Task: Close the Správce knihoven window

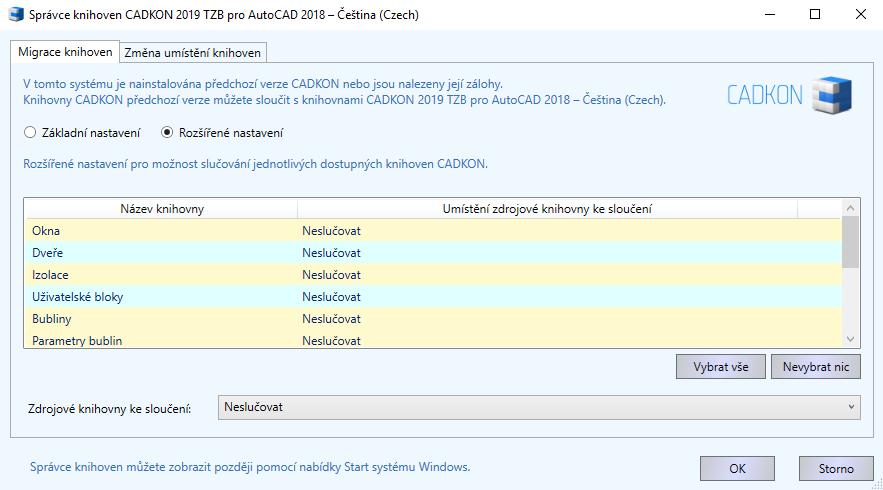Action: 860,14
